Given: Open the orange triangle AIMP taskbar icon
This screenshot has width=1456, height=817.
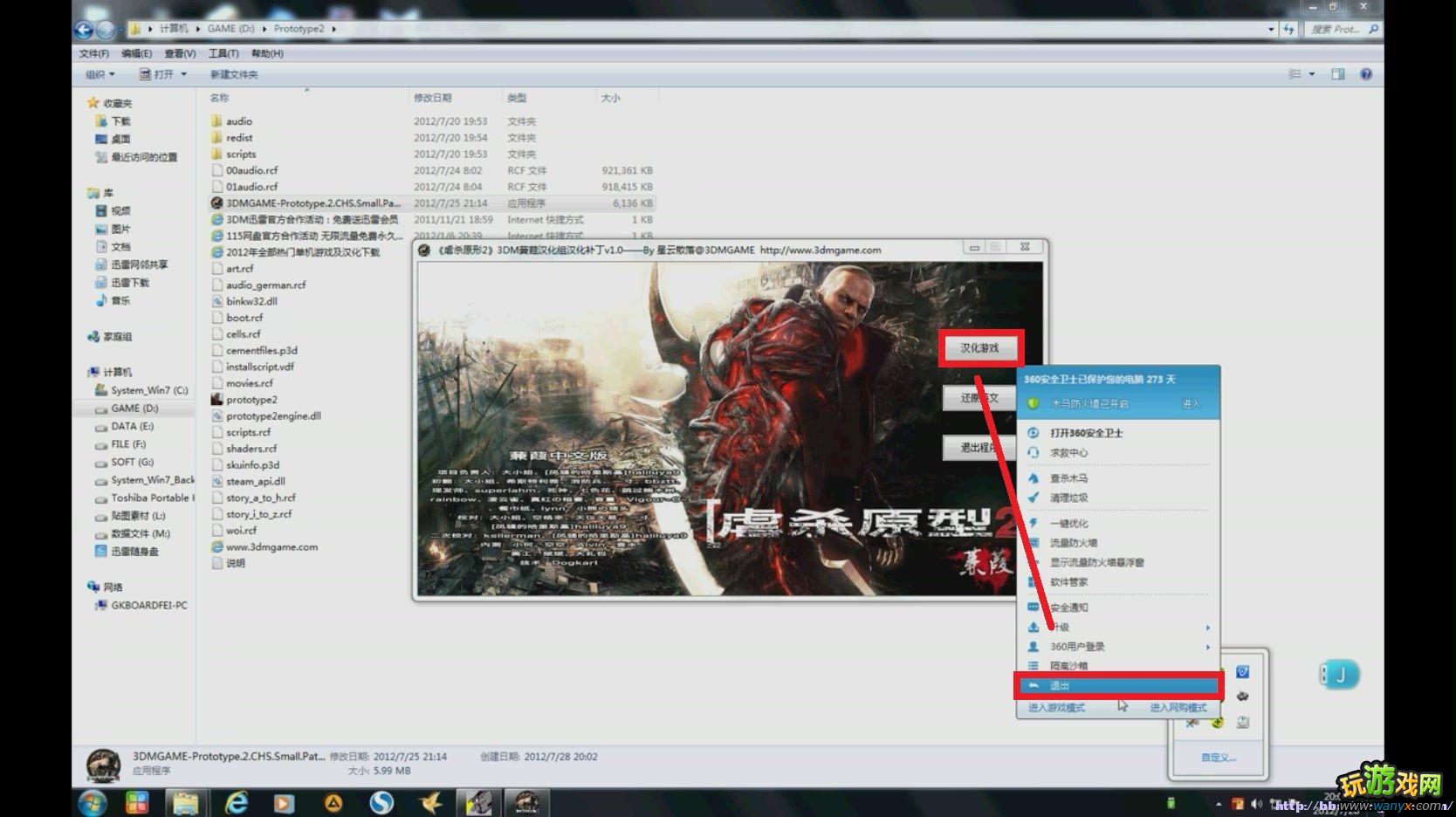Looking at the screenshot, I should (333, 802).
